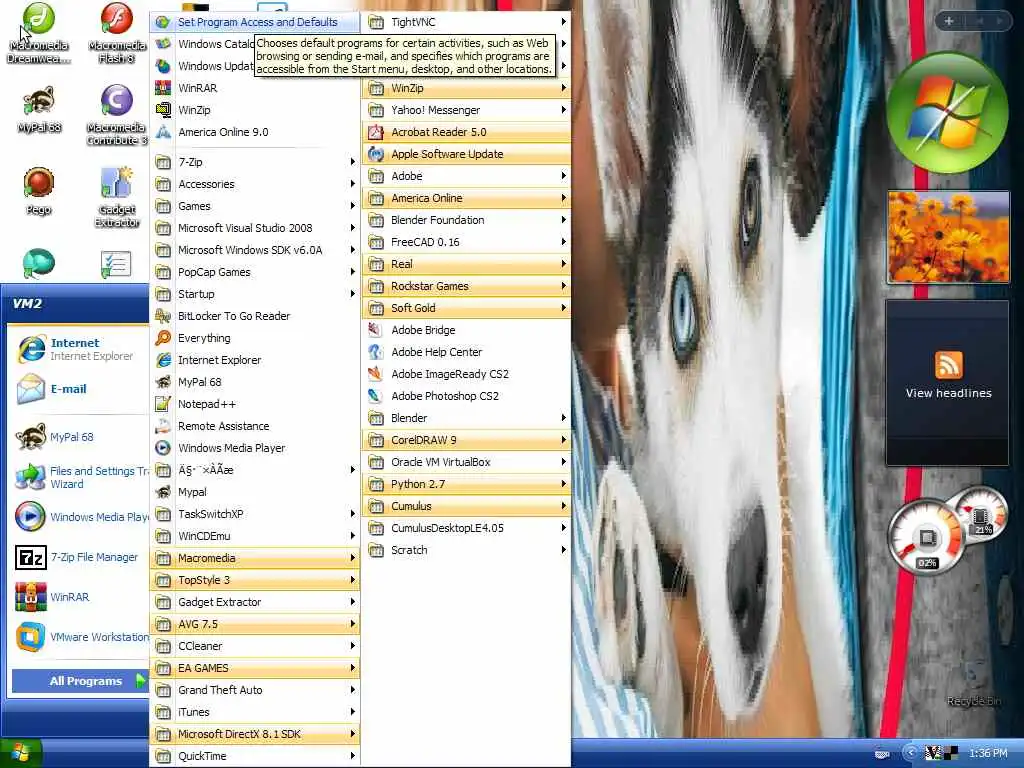Open CCleaner program folder
The height and width of the screenshot is (768, 1024).
tap(255, 646)
